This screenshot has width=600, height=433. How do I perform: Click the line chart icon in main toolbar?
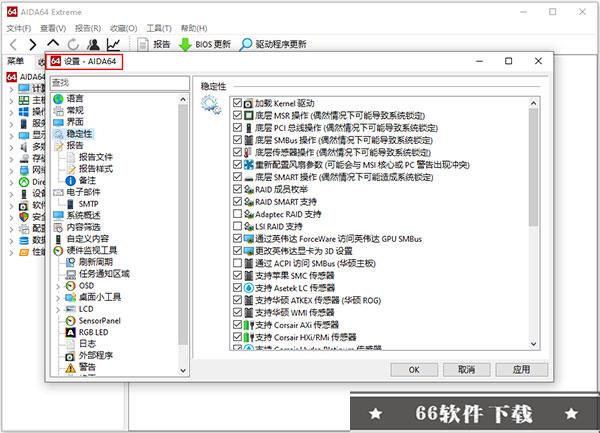114,45
